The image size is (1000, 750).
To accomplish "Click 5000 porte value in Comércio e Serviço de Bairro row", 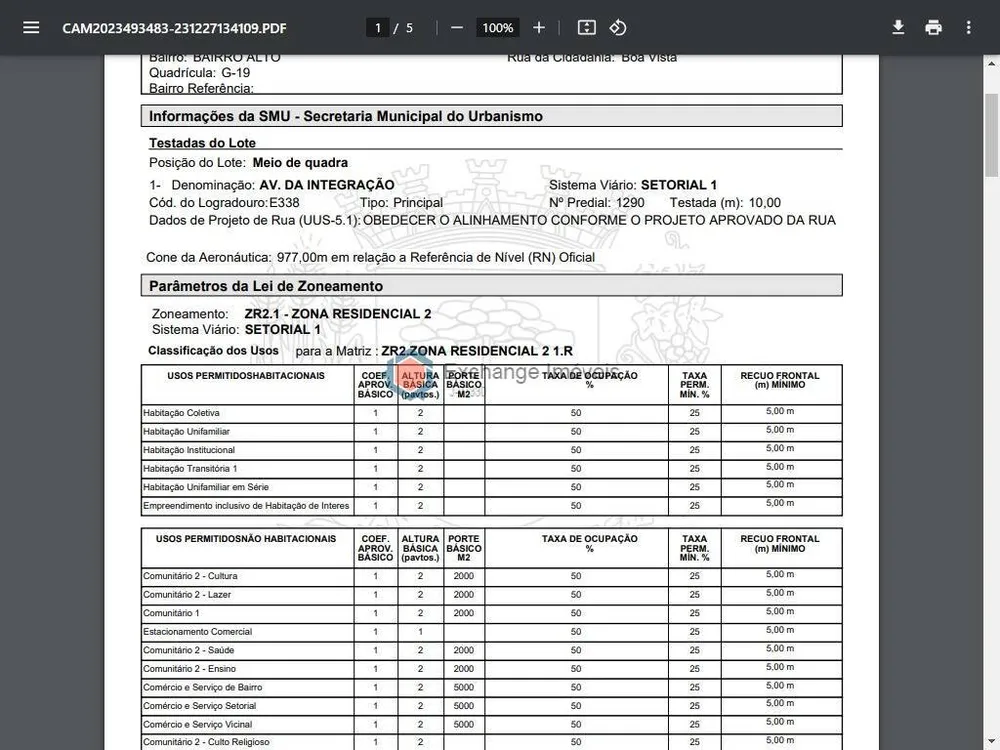I will point(464,688).
